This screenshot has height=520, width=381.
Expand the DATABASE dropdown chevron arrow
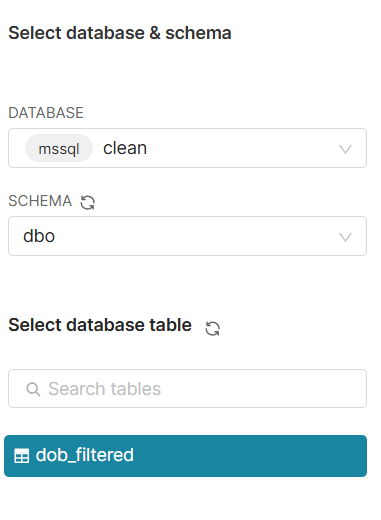tap(345, 149)
